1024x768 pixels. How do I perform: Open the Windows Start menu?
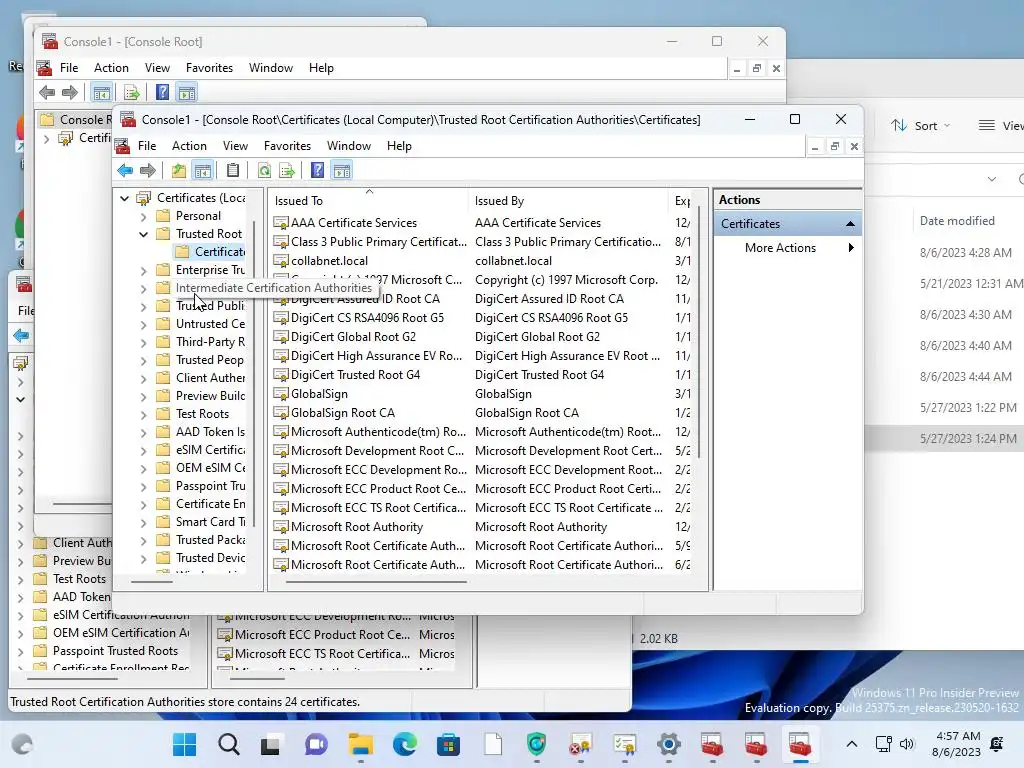tap(184, 744)
